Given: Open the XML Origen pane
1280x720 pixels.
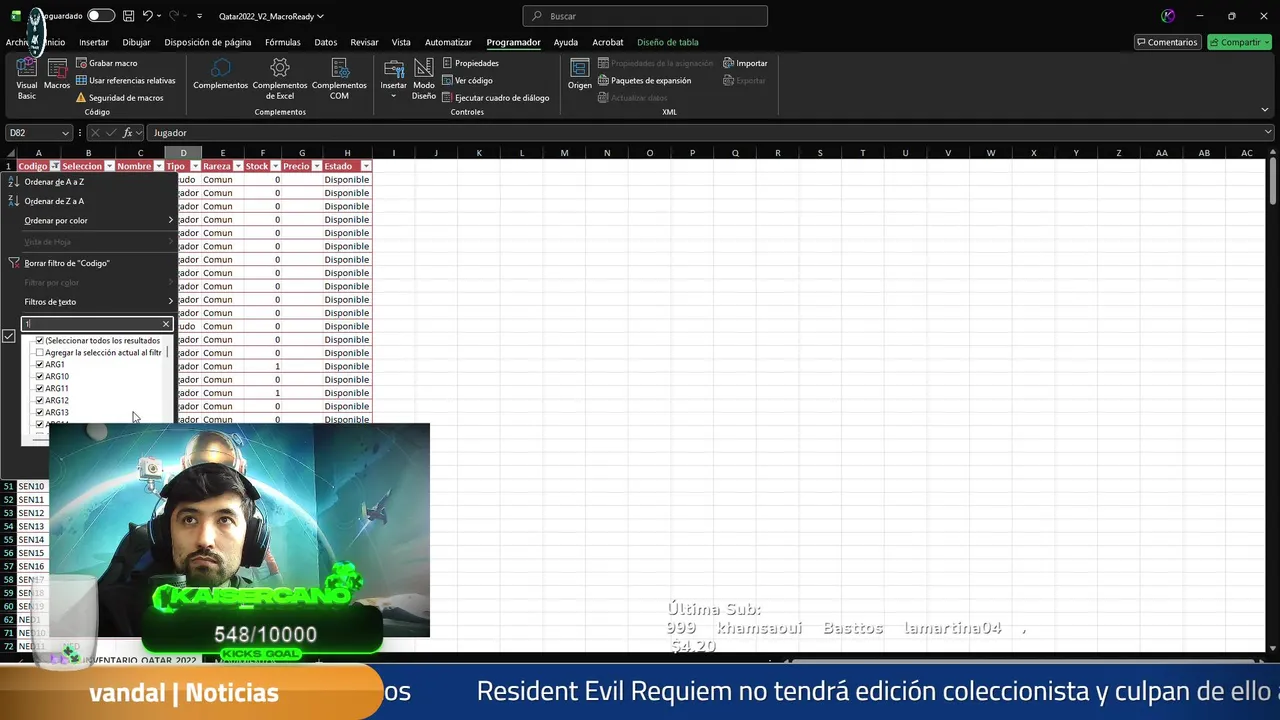Looking at the screenshot, I should click(580, 75).
